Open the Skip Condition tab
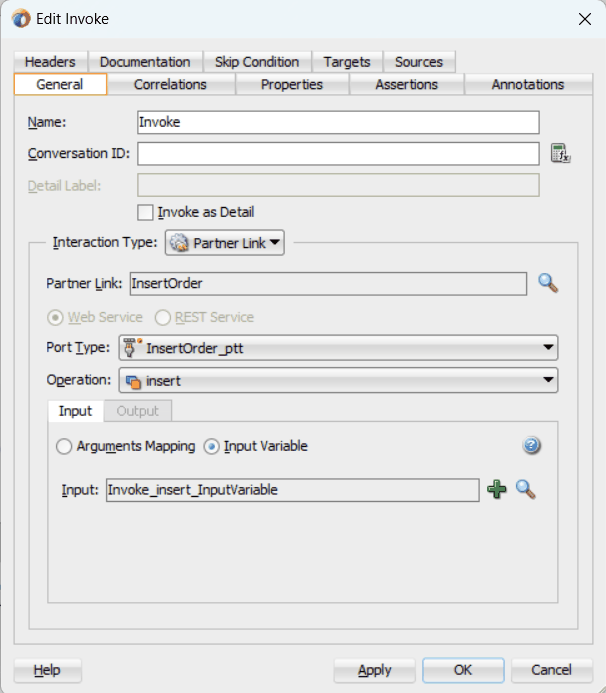The height and width of the screenshot is (693, 606). coord(257,62)
